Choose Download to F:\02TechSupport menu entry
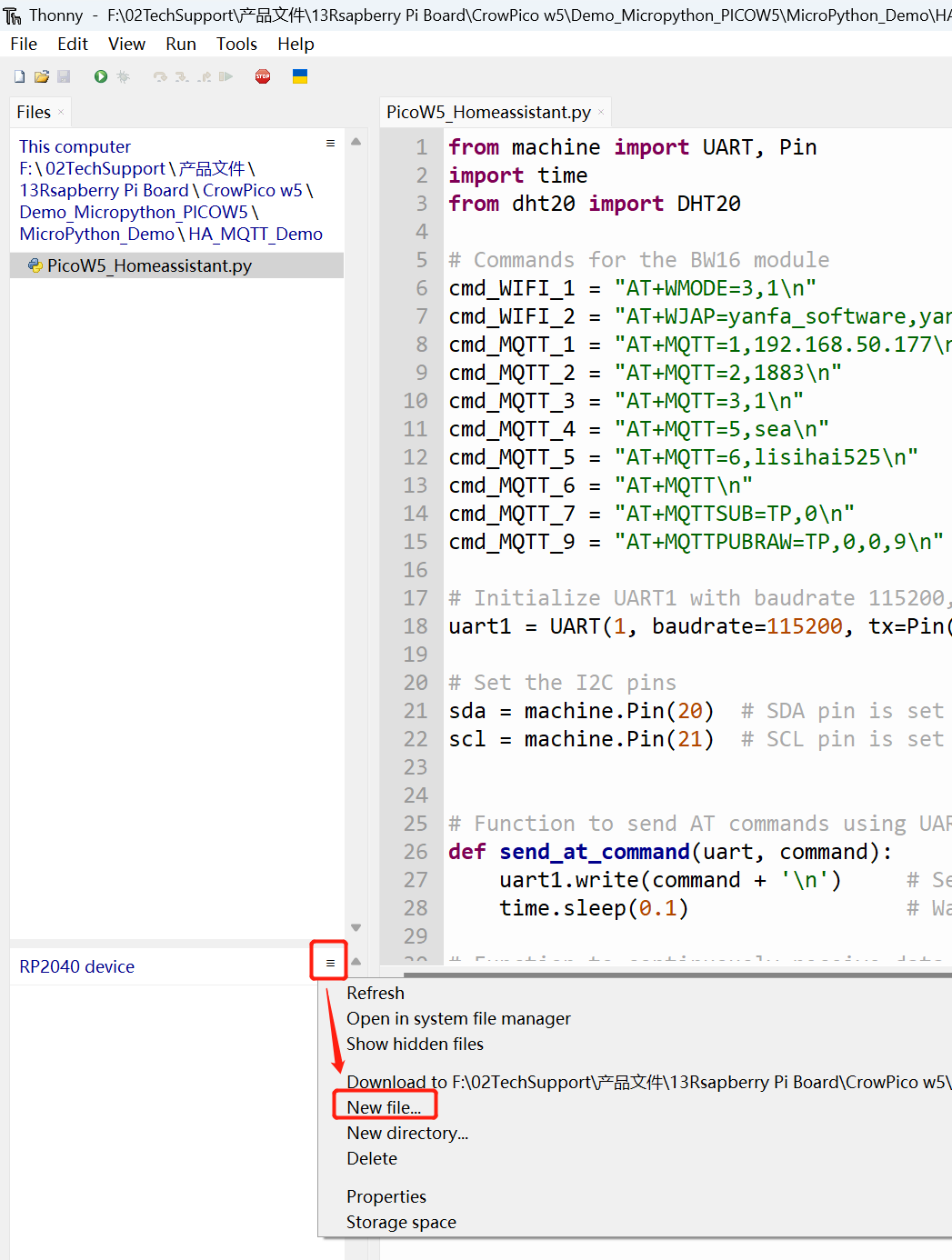 click(x=648, y=1082)
